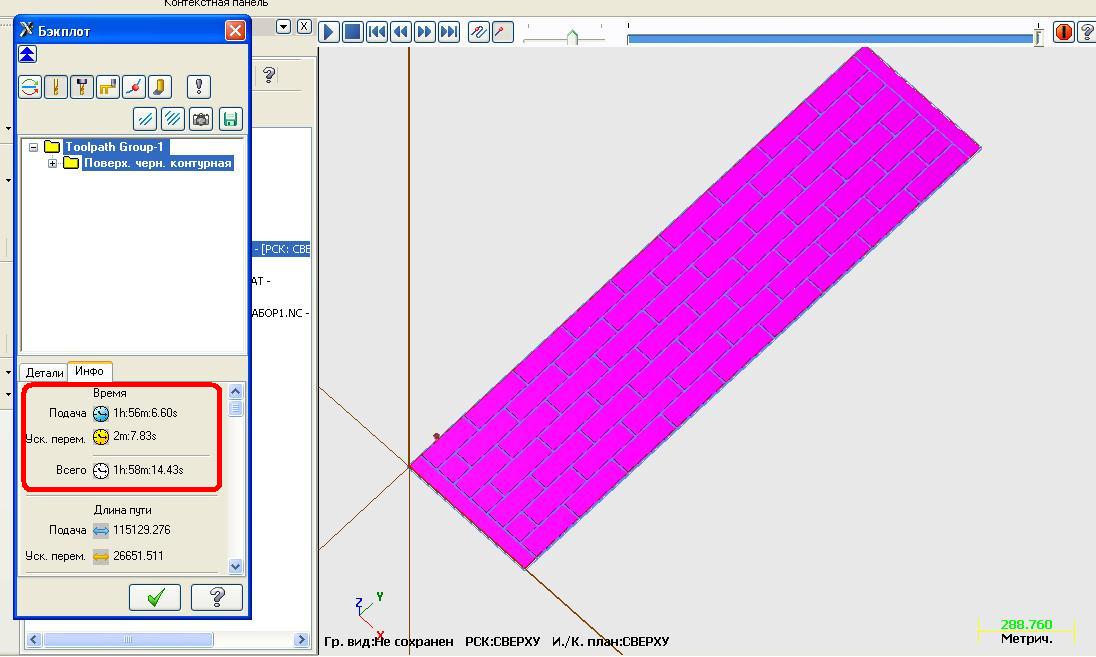The width and height of the screenshot is (1096, 657).
Task: Jump to previous stop in playback
Action: point(377,31)
